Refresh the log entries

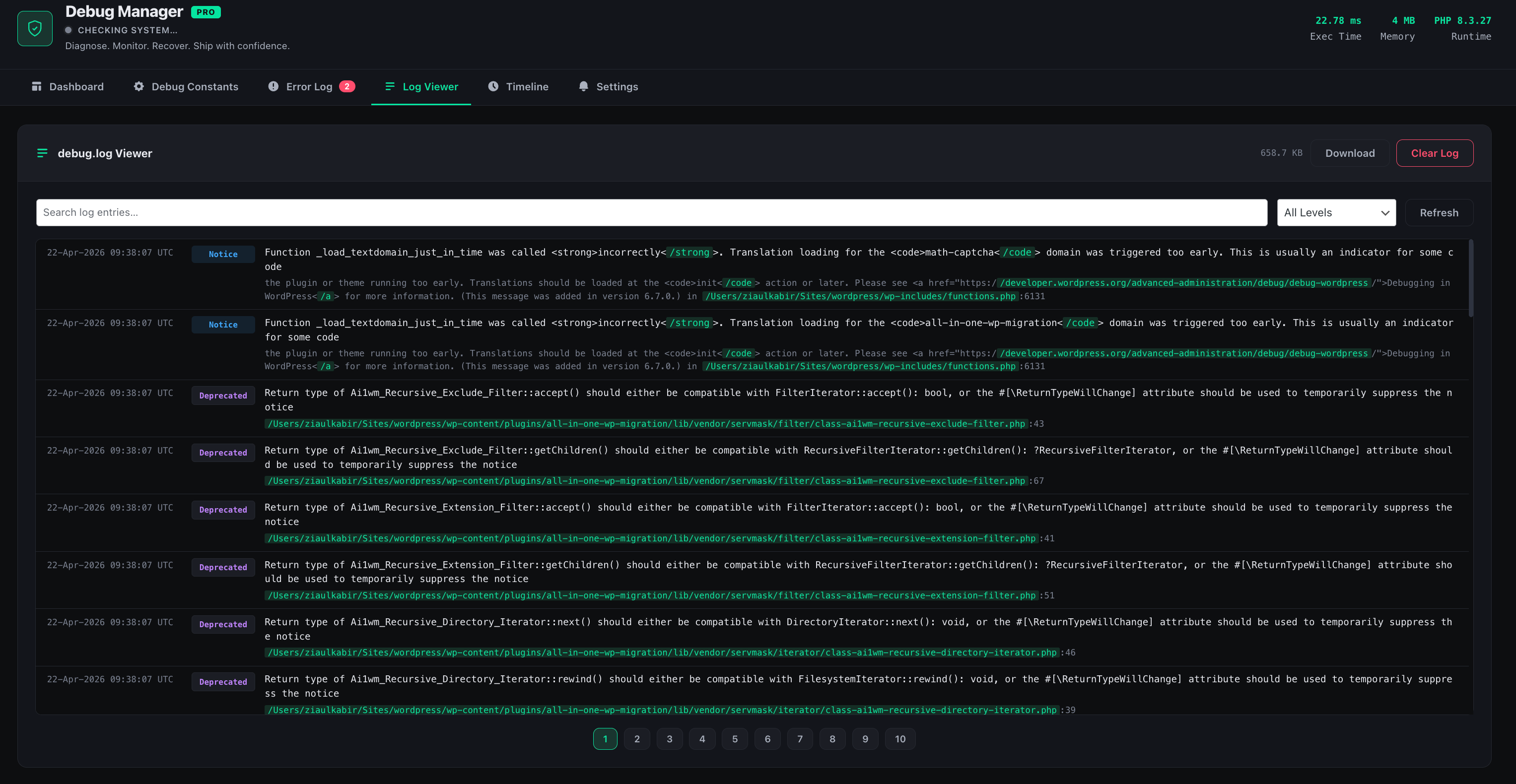(x=1439, y=212)
